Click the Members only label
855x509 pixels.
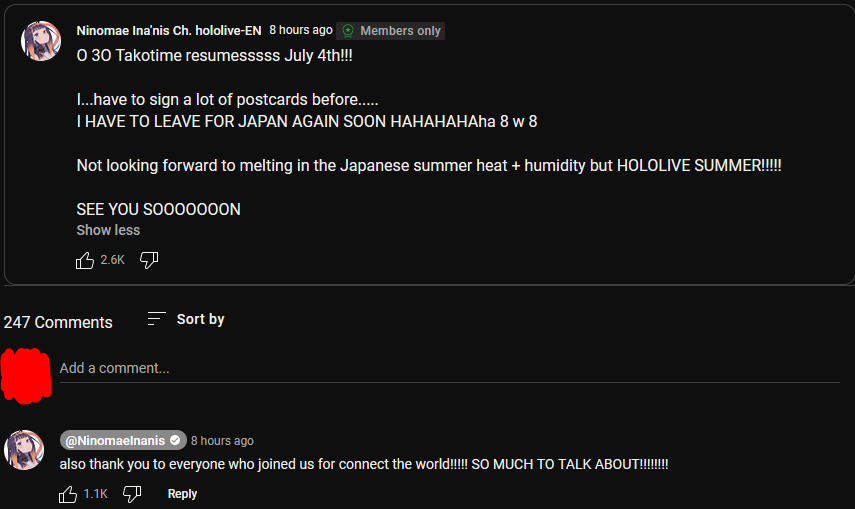coord(400,31)
